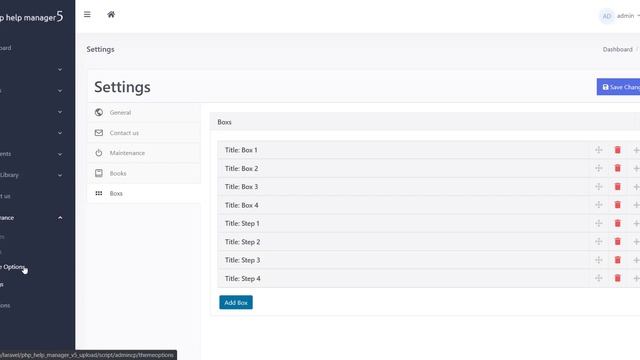Delete Box 4 with the trash icon
The image size is (640, 360).
618,205
